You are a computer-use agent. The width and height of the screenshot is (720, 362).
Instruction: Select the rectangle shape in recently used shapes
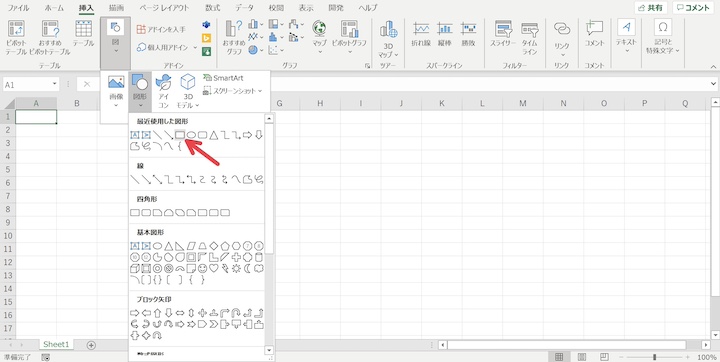pos(180,135)
